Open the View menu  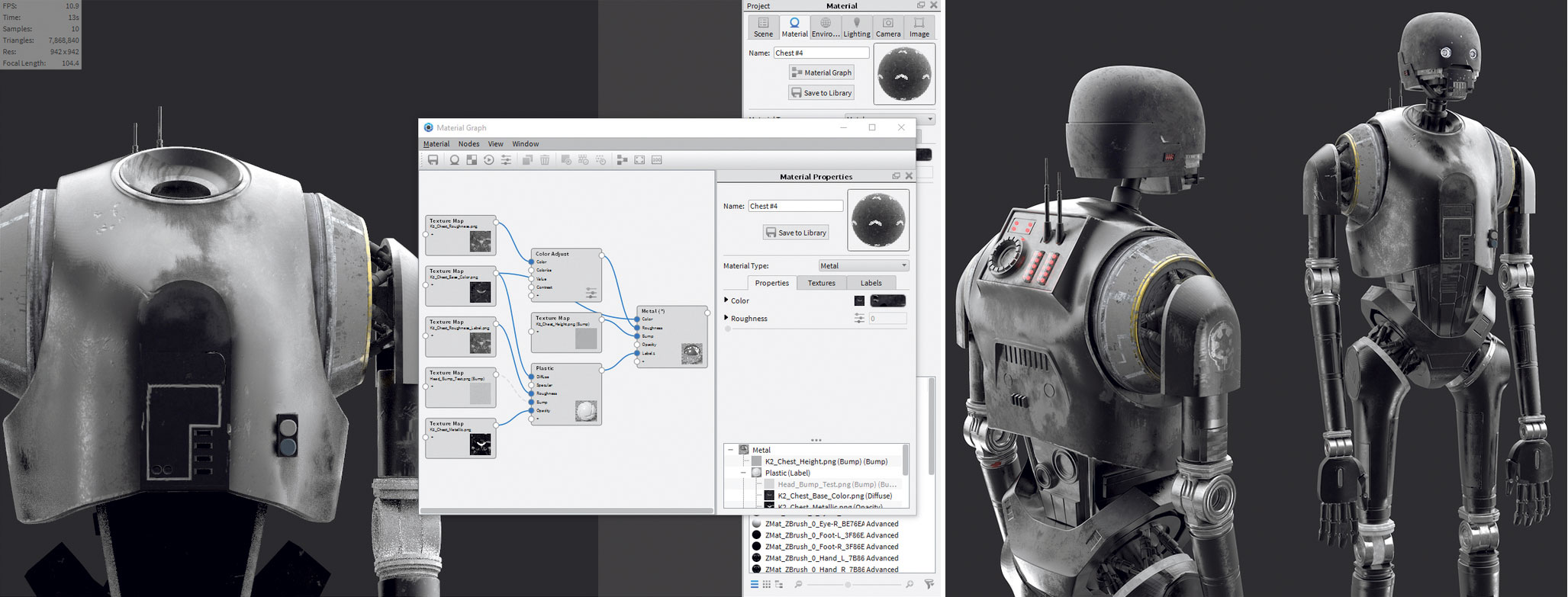(x=496, y=144)
